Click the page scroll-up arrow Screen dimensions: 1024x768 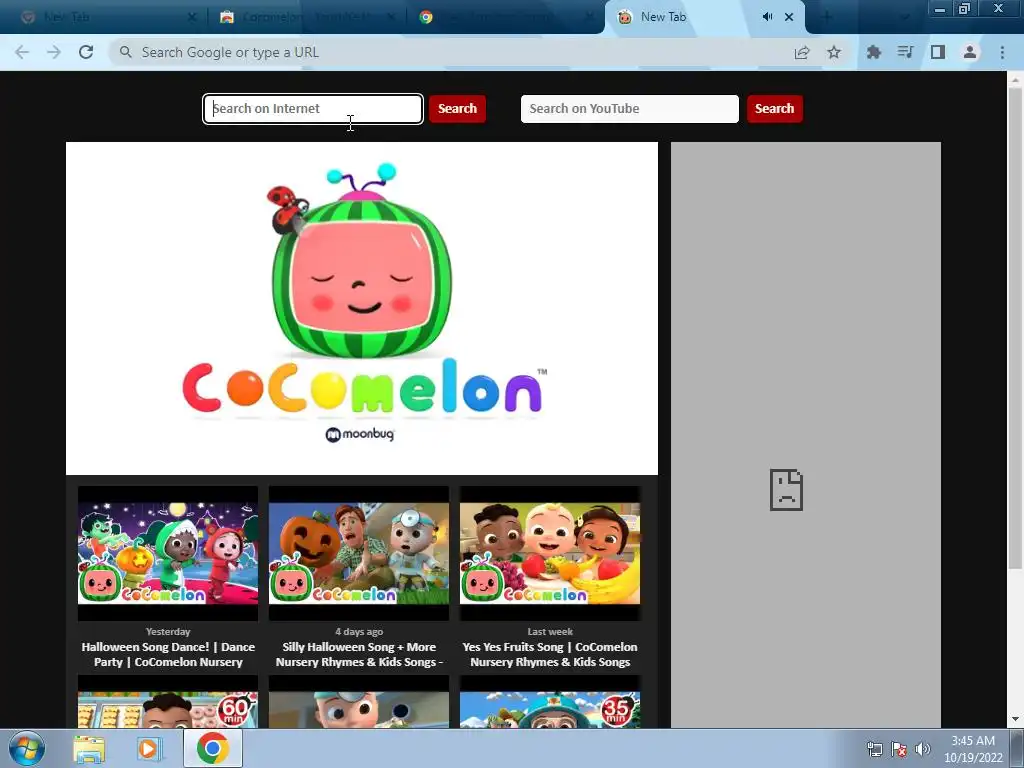(x=1015, y=80)
